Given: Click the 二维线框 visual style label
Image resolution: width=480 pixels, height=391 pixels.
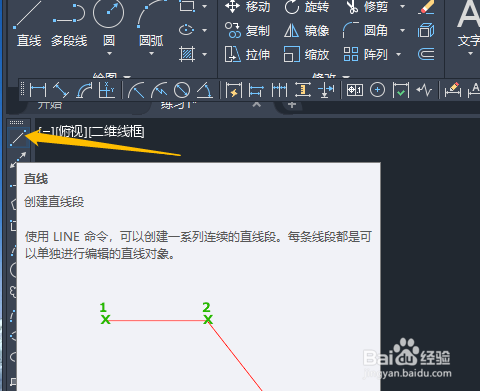Looking at the screenshot, I should click(117, 132).
